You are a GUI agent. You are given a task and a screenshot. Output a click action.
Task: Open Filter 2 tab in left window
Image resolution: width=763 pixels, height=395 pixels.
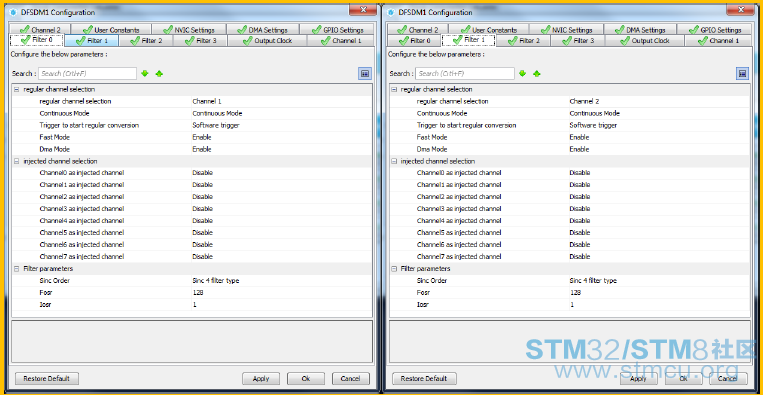point(146,41)
